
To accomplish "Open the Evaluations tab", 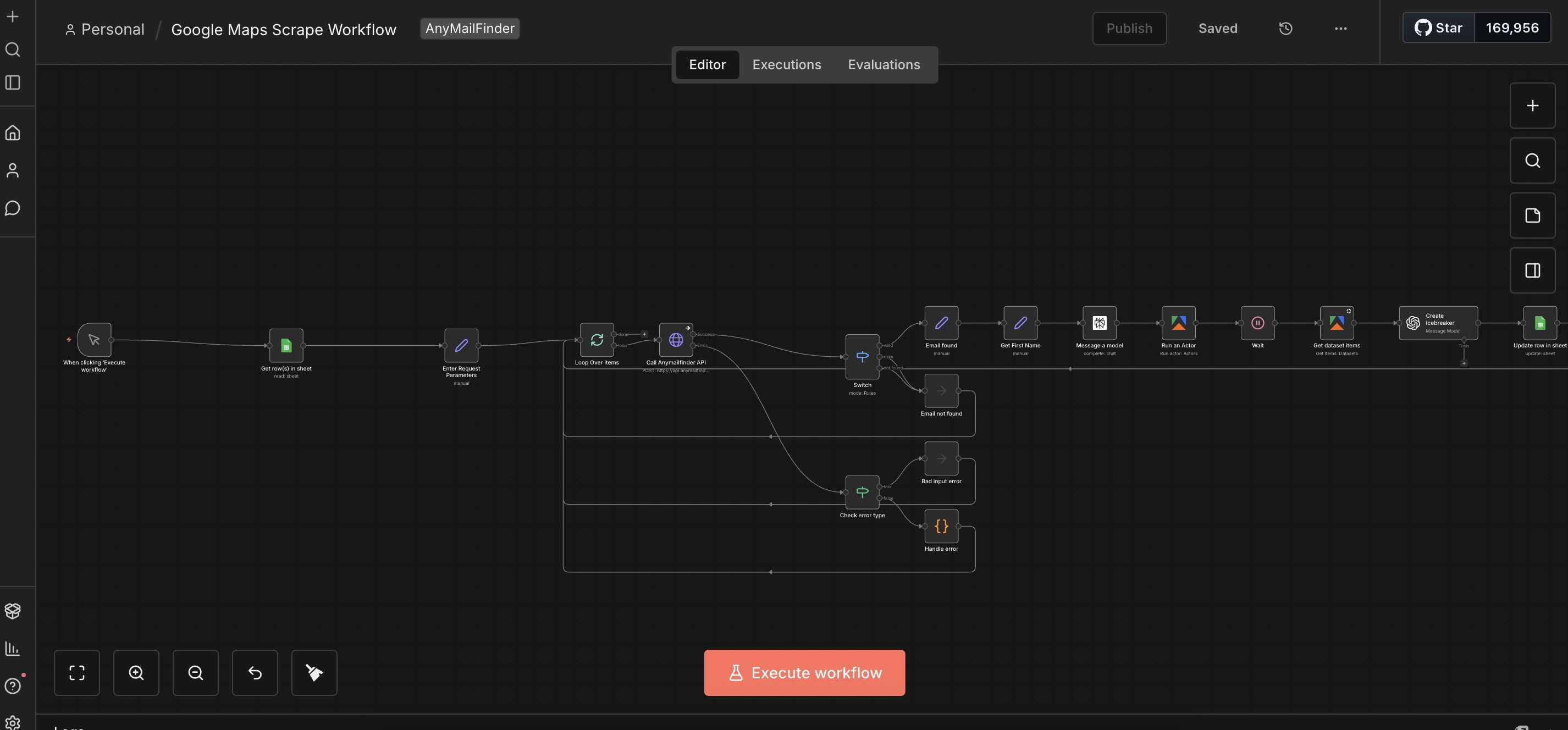I will [884, 64].
